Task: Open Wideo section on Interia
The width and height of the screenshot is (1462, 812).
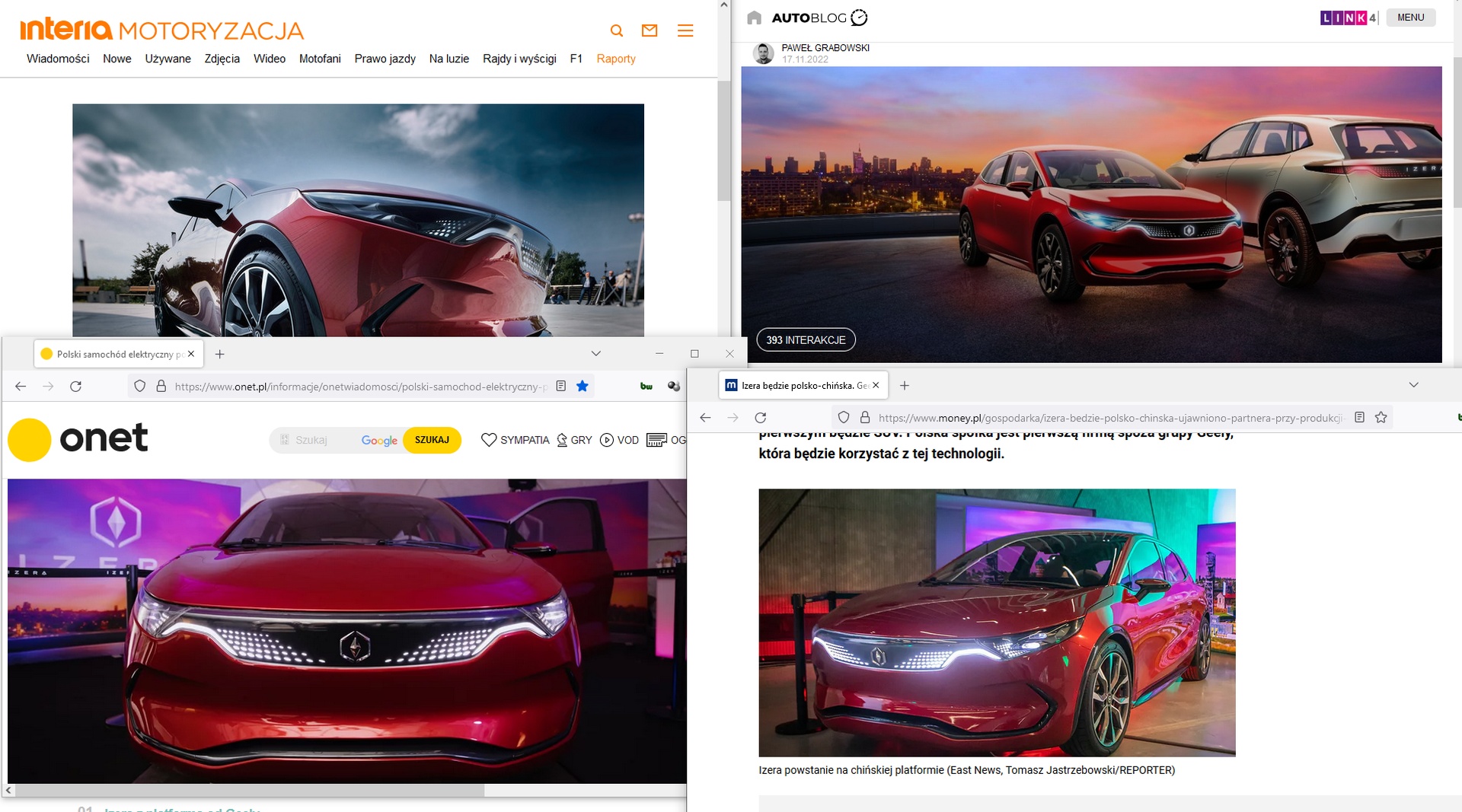Action: tap(270, 59)
